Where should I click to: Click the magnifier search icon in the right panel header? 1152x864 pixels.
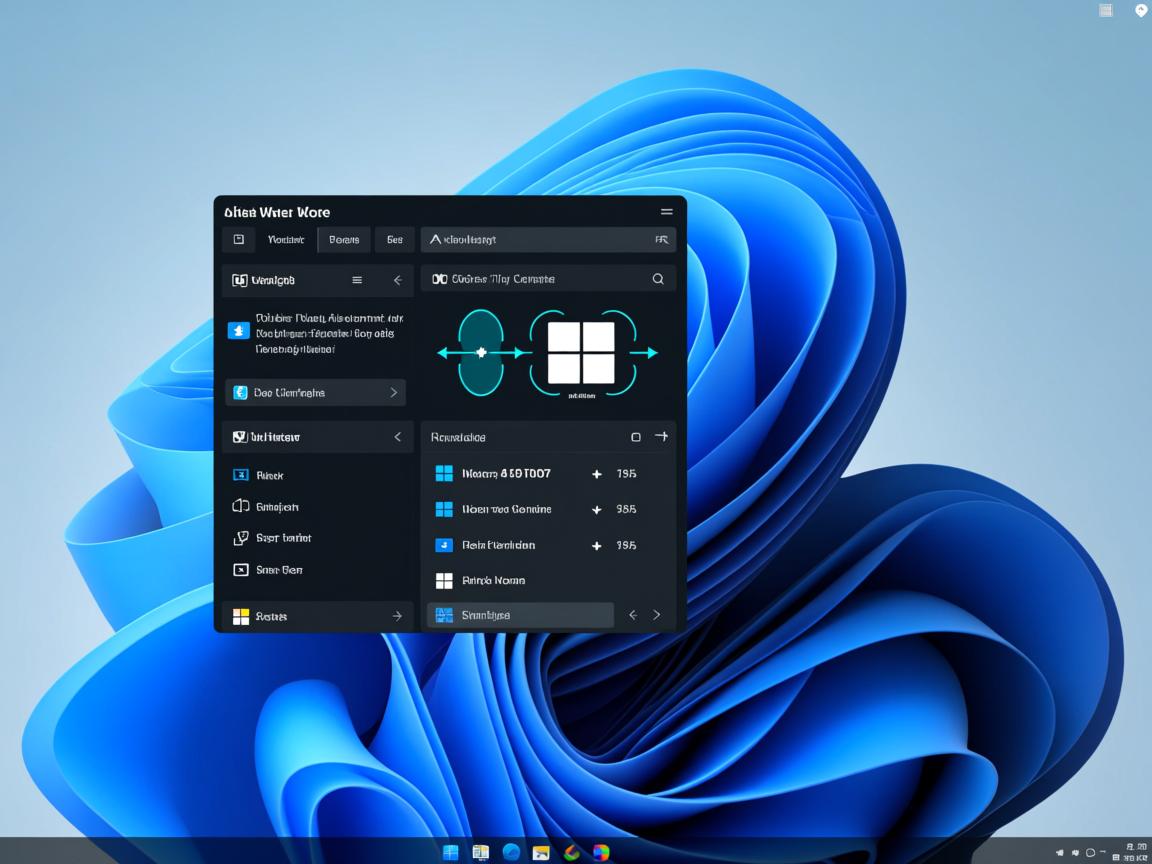[x=658, y=279]
